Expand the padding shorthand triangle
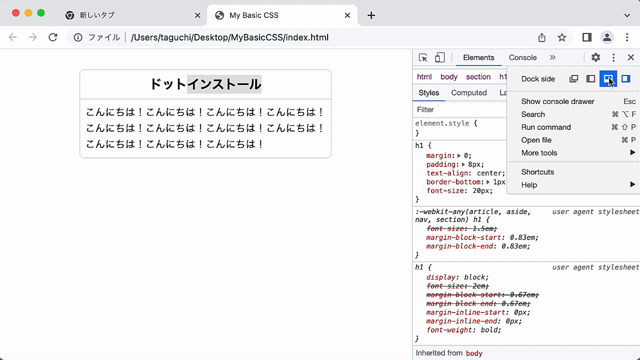 click(463, 164)
